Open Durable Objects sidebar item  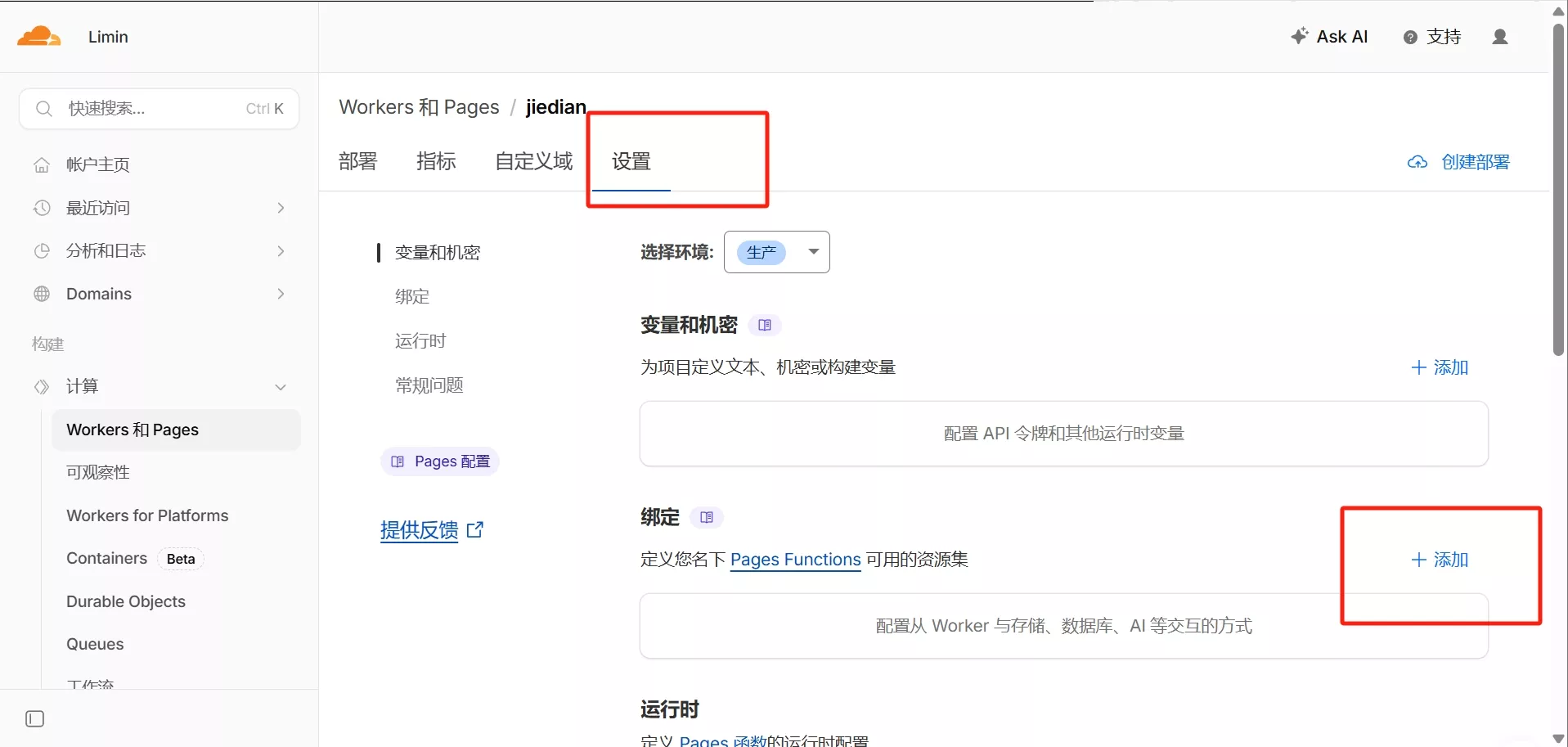coord(126,601)
